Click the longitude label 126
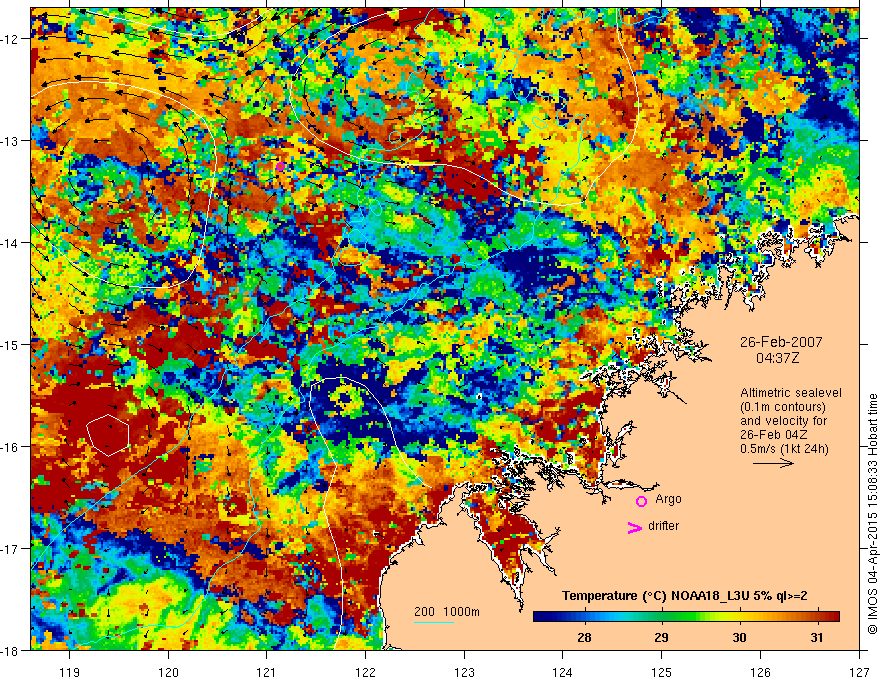This screenshot has height=680, width=880. click(760, 672)
